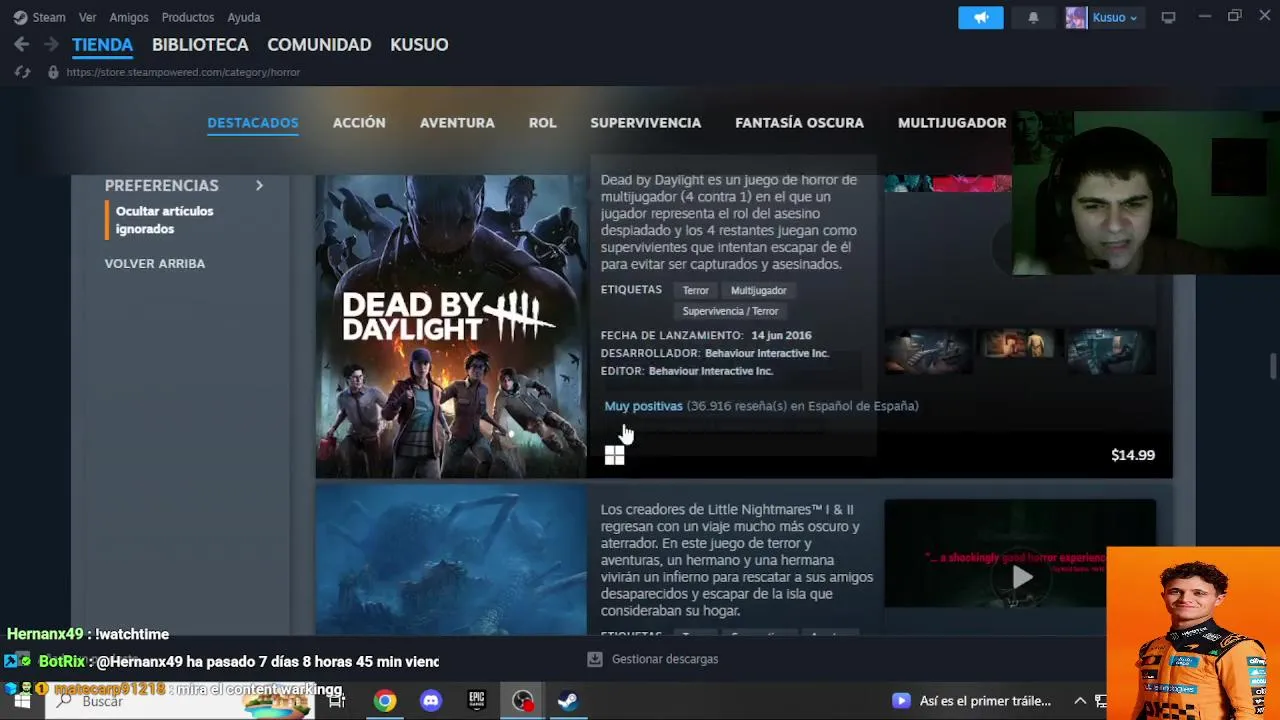View the first Dead by Daylight screenshot thumbnail
The width and height of the screenshot is (1280, 720).
927,350
